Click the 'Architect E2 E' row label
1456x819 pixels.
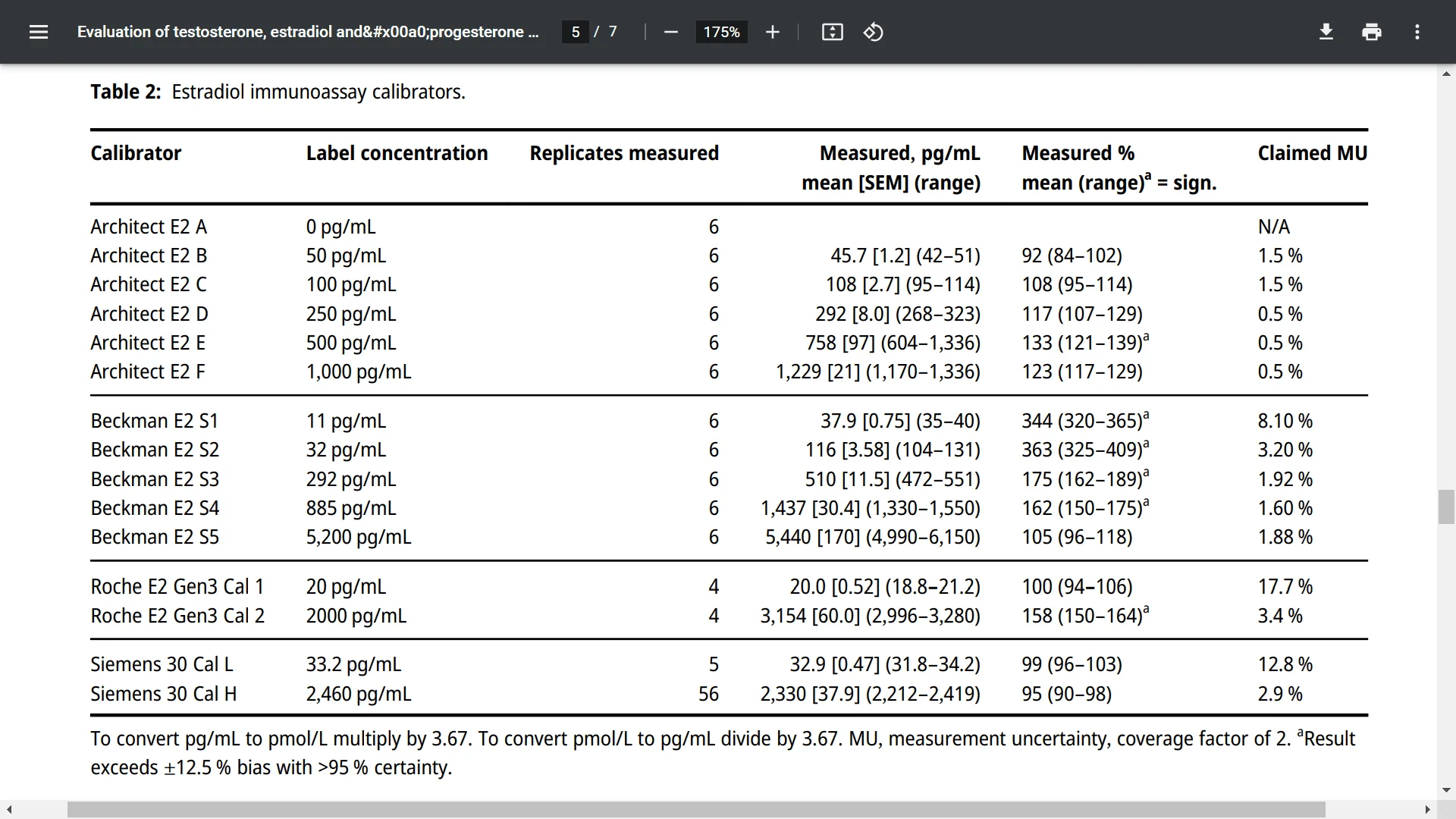click(148, 343)
